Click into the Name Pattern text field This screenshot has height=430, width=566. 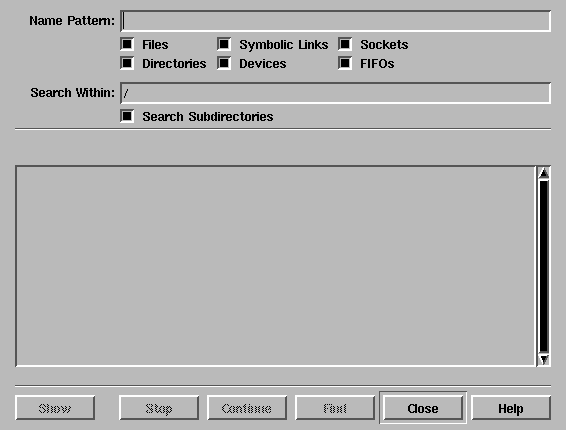click(335, 21)
